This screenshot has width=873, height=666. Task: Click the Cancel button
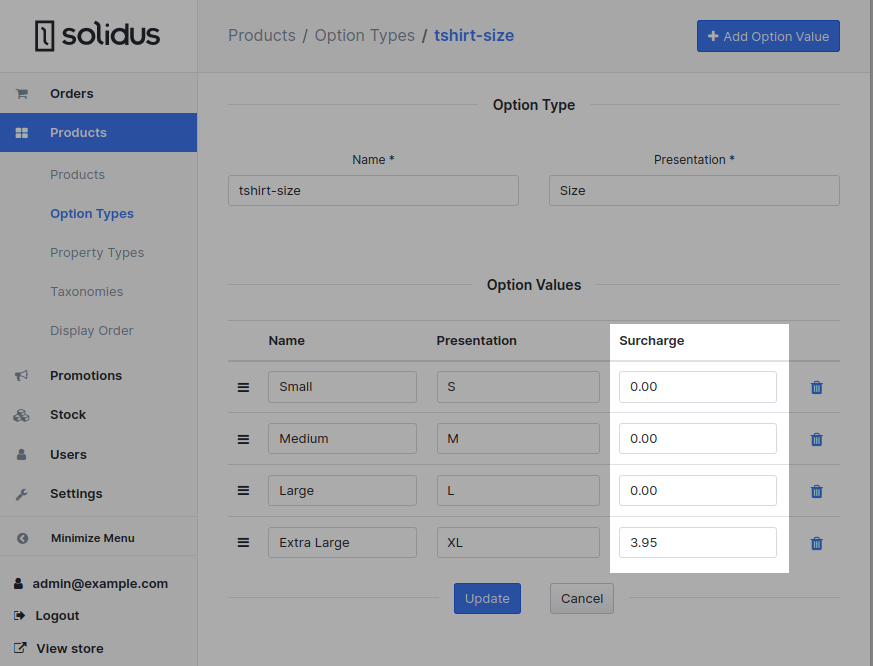pyautogui.click(x=581, y=598)
